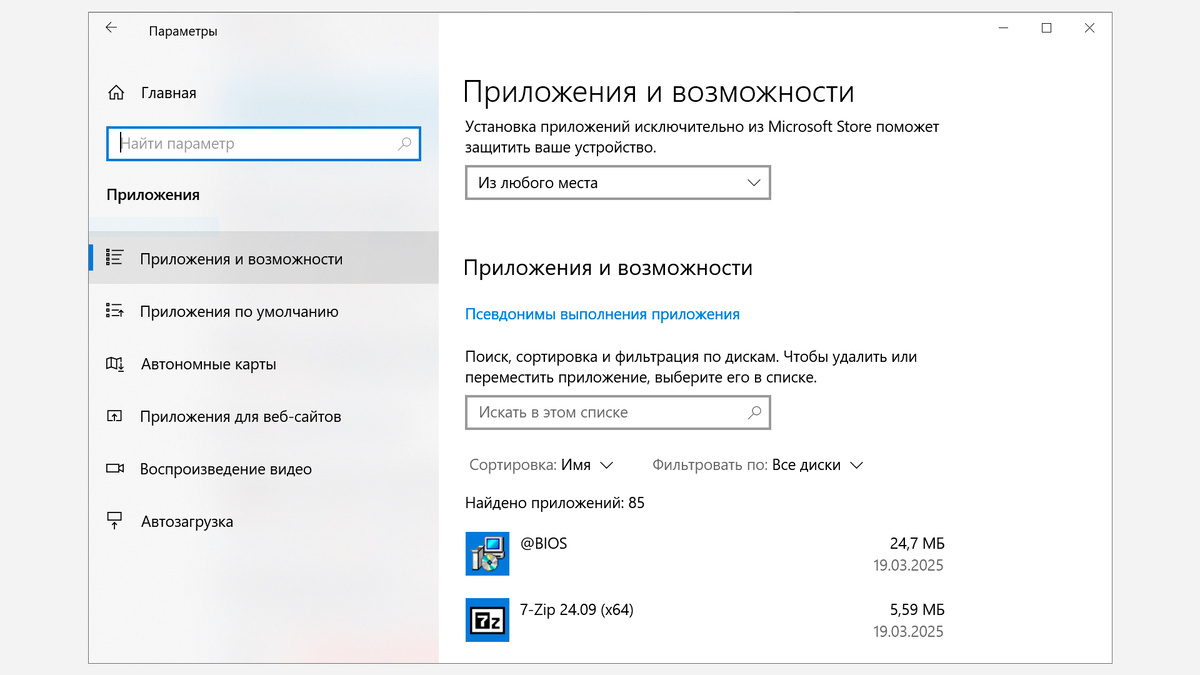Click the Найдено приложений: 85 text
Image resolution: width=1200 pixels, height=675 pixels.
point(555,503)
